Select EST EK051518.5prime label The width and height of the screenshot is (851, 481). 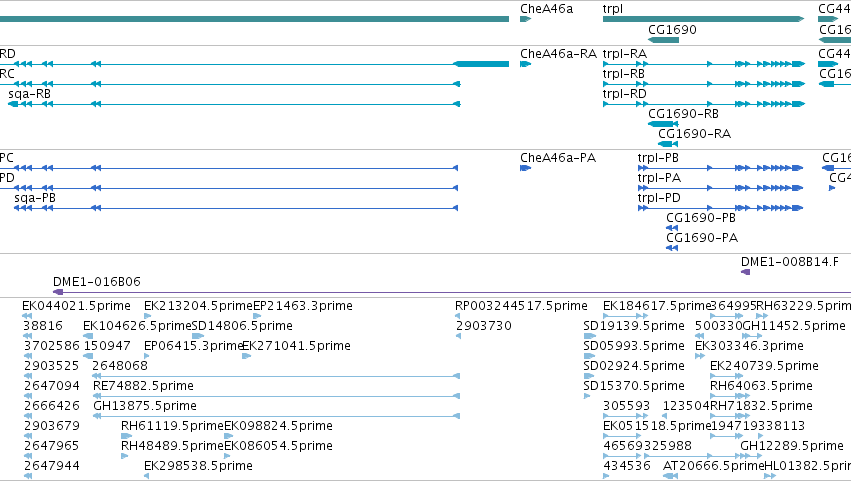657,426
